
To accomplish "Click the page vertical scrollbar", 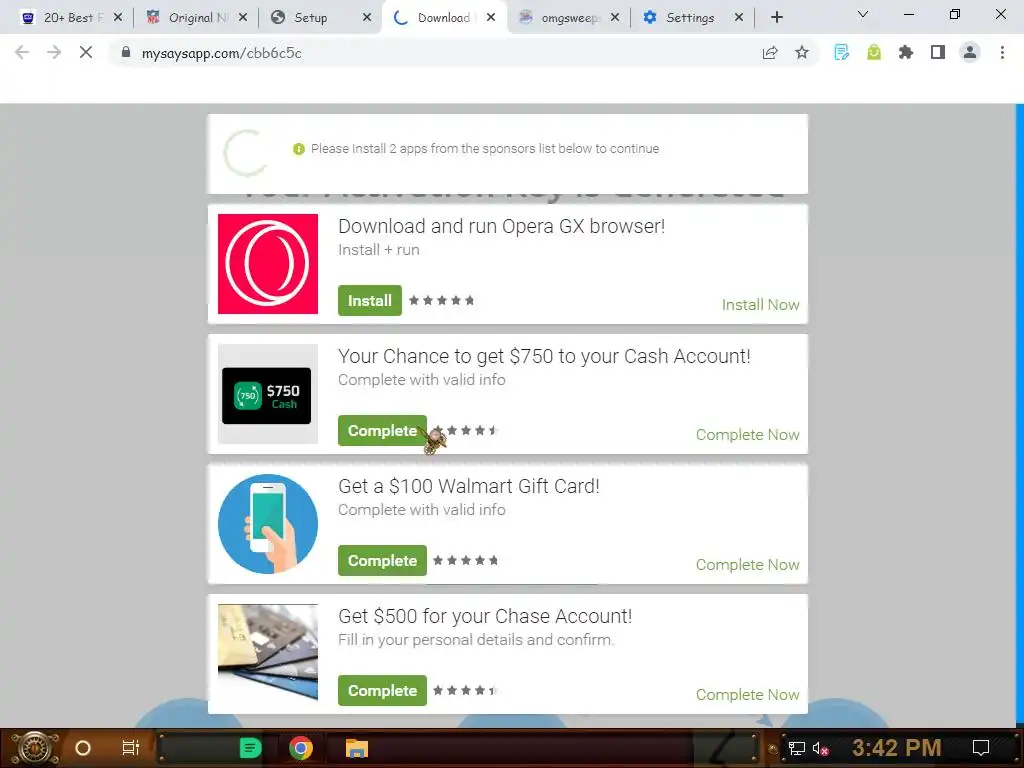I will coord(1019,415).
